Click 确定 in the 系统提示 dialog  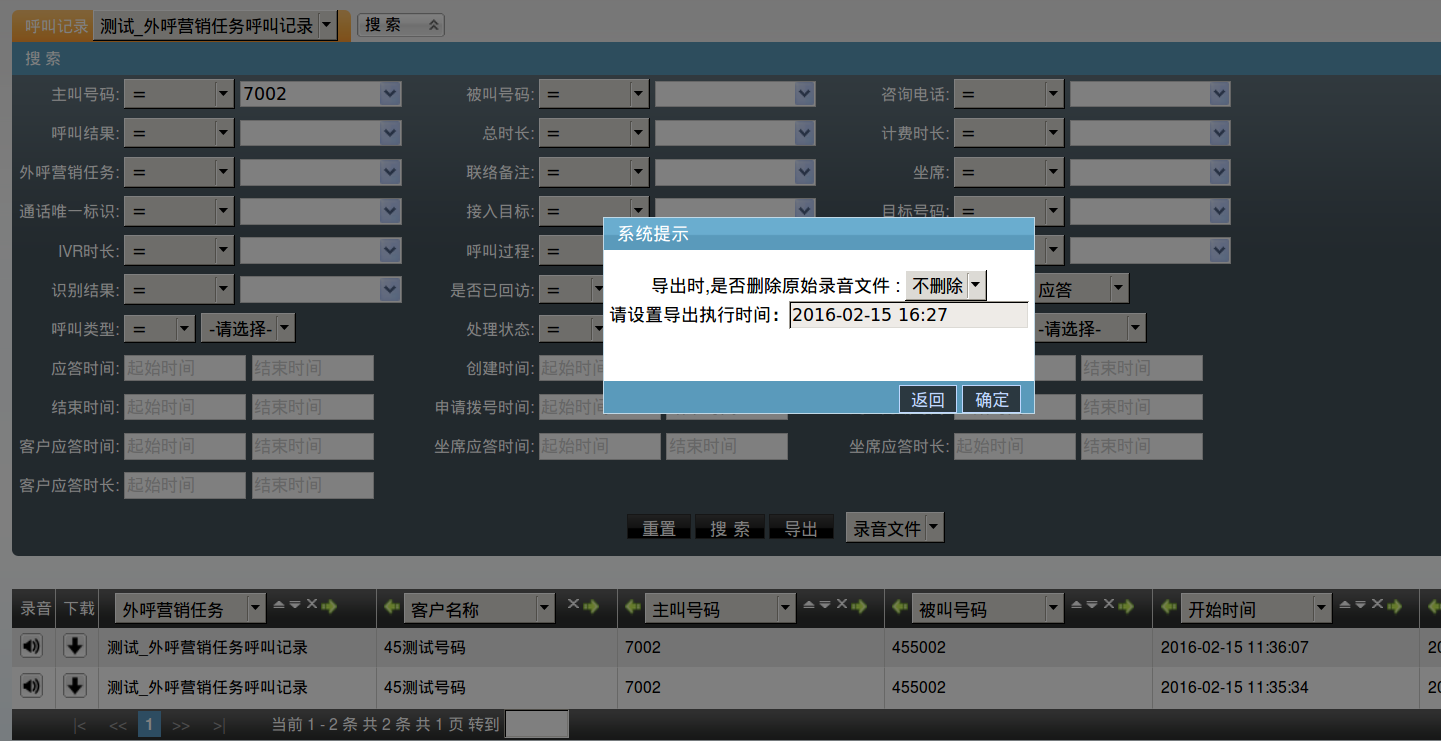pos(991,399)
